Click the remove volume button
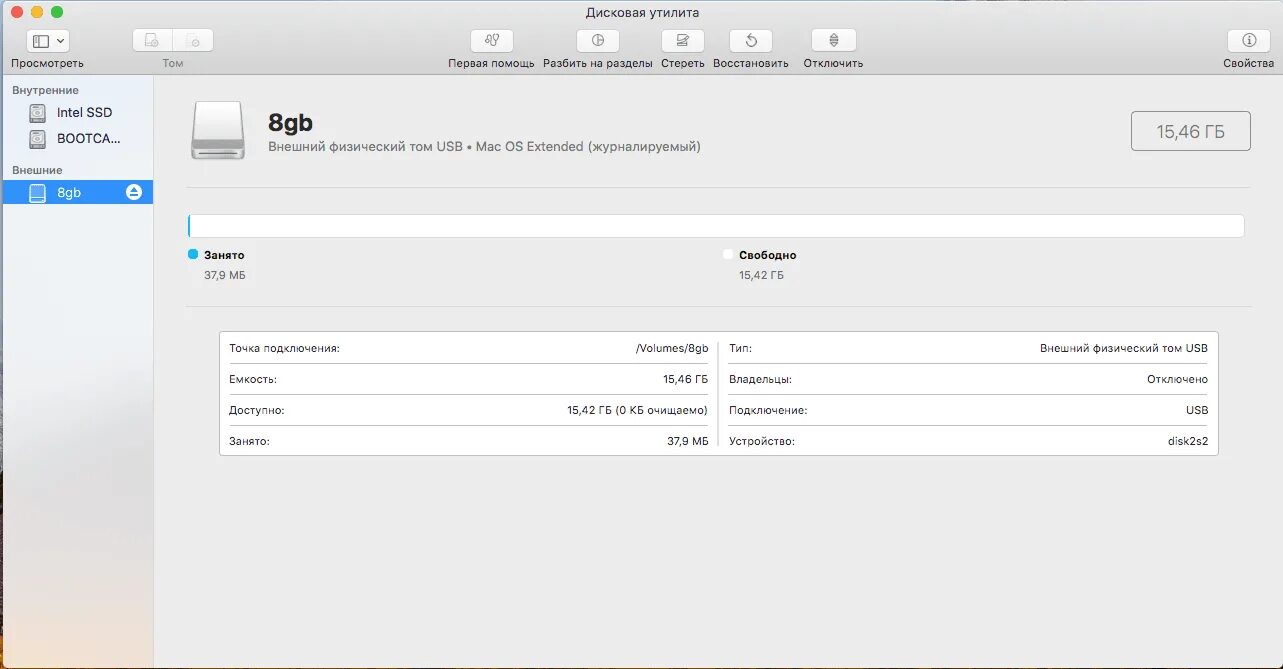The image size is (1283, 669). point(193,41)
